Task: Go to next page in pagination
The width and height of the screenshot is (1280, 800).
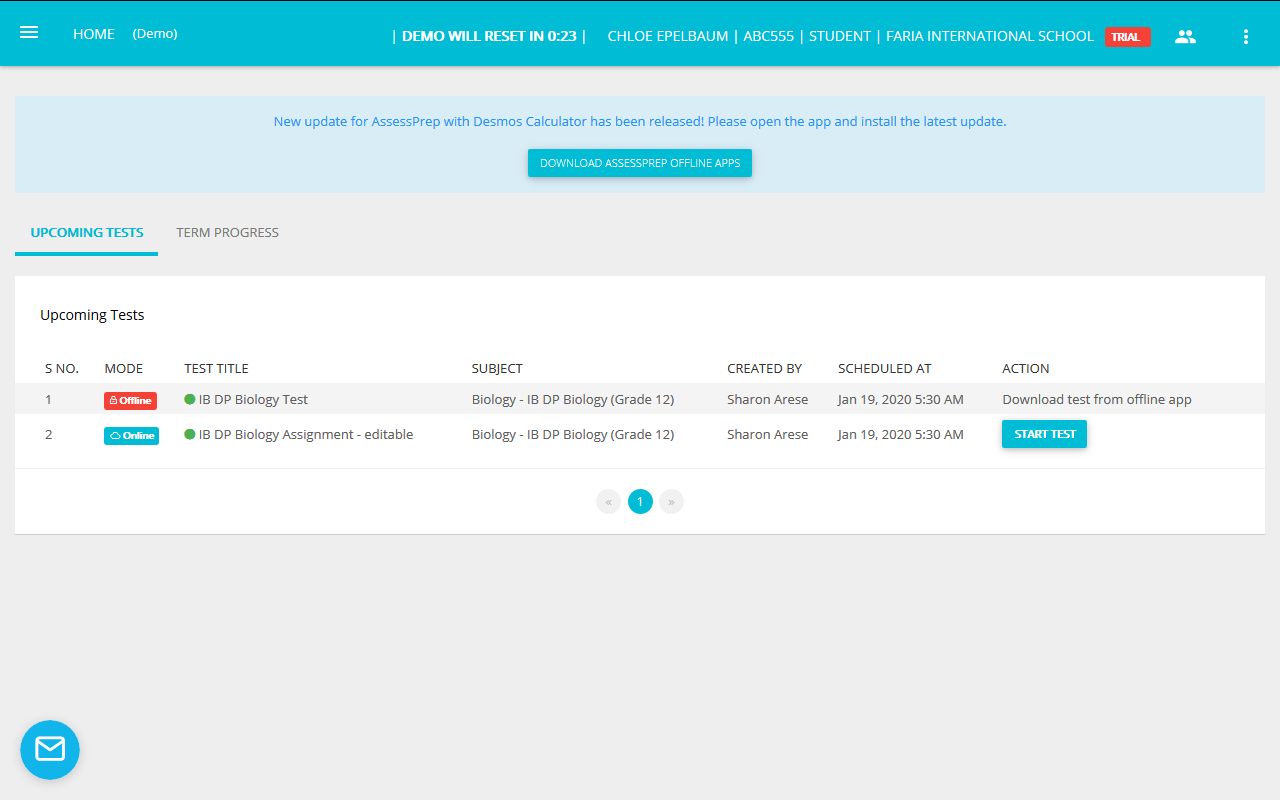Action: [x=671, y=502]
